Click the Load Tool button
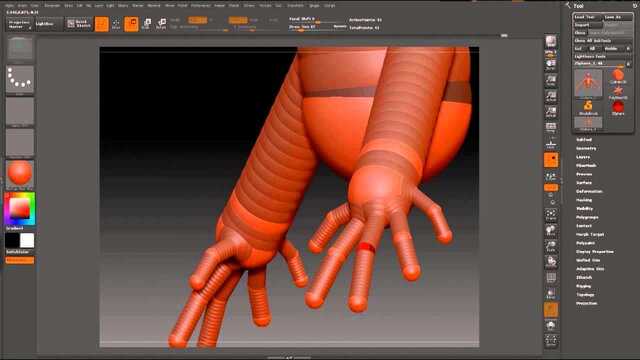Screen dimensions: 640x360 tap(588, 17)
